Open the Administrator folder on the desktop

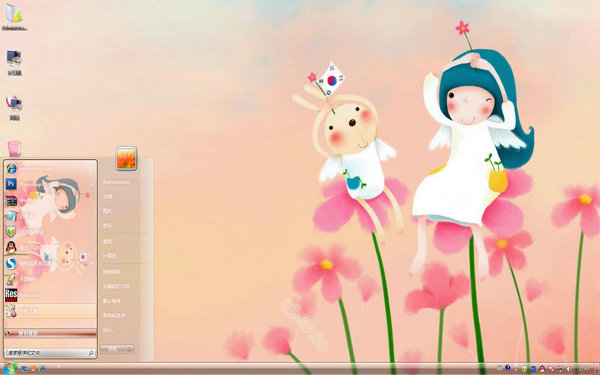(14, 16)
